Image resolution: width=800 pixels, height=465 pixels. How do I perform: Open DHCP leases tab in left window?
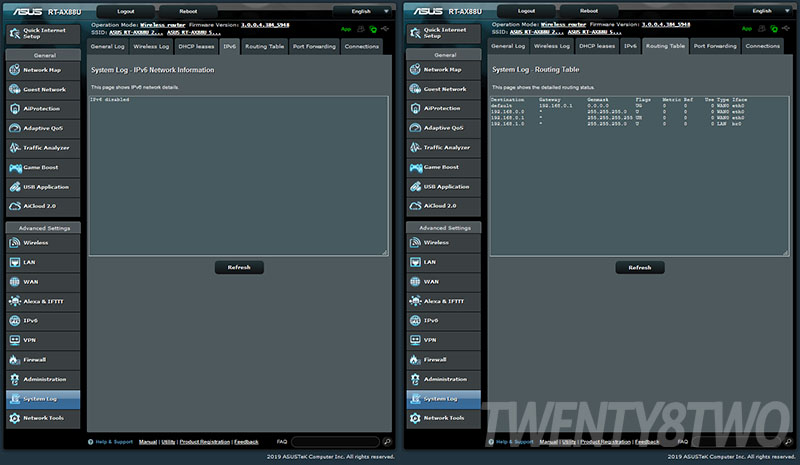(196, 46)
